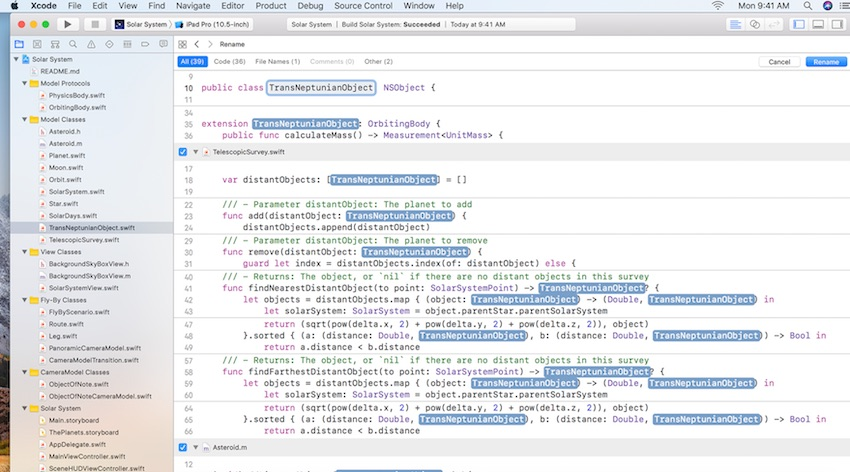Select the Code (36) filter tab
This screenshot has height=472, width=850.
click(229, 62)
